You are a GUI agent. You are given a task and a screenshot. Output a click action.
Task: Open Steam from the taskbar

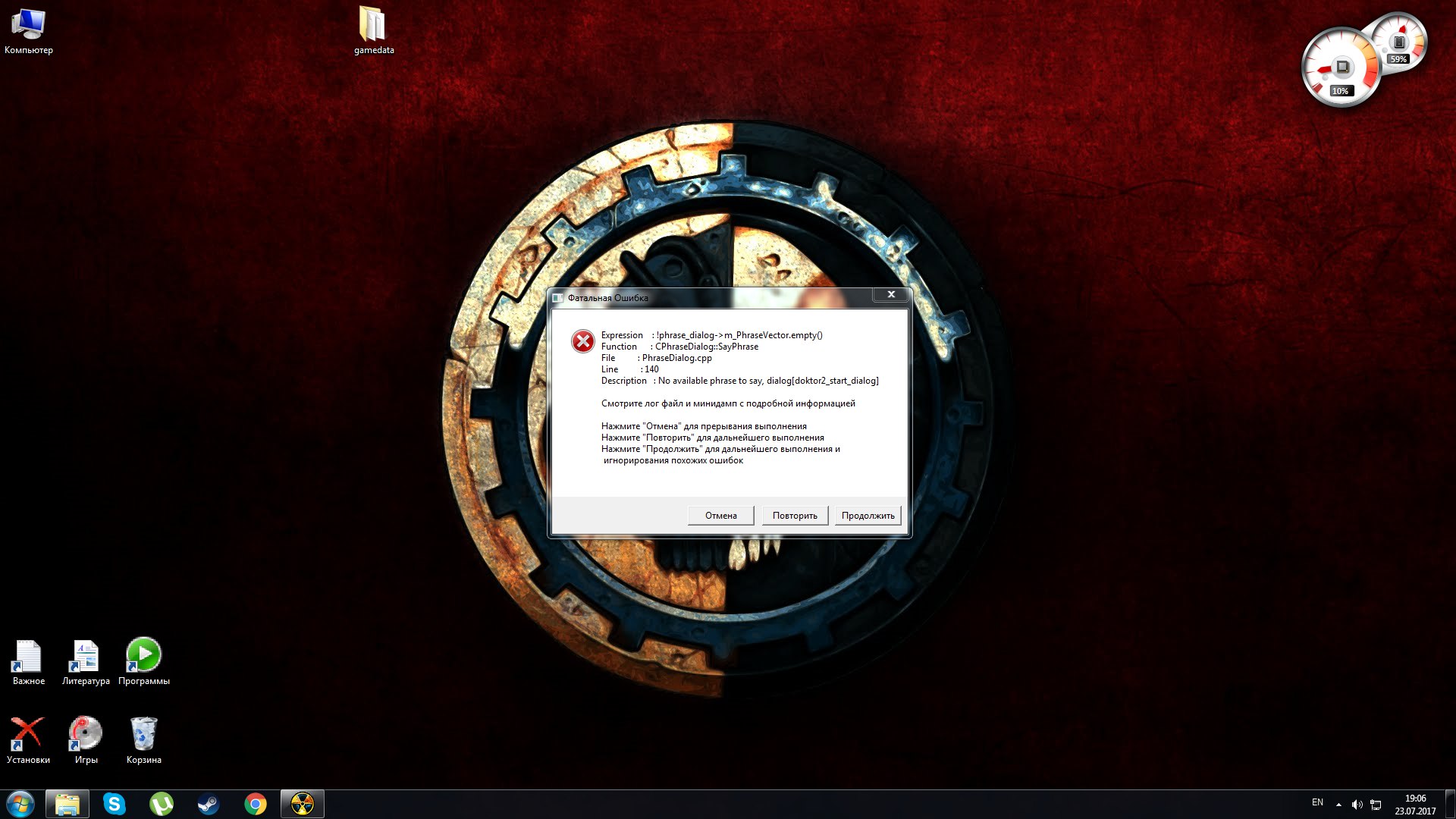tap(209, 804)
